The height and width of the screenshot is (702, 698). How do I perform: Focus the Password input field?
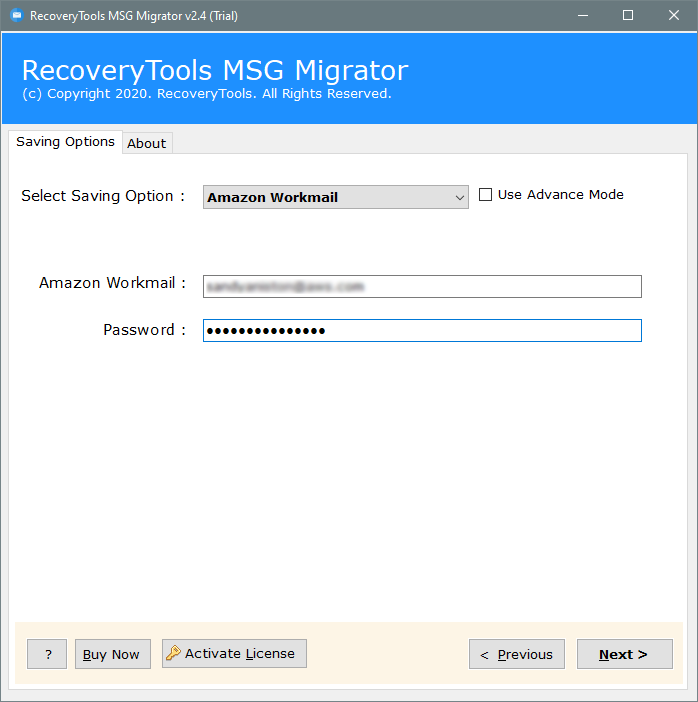pos(422,330)
